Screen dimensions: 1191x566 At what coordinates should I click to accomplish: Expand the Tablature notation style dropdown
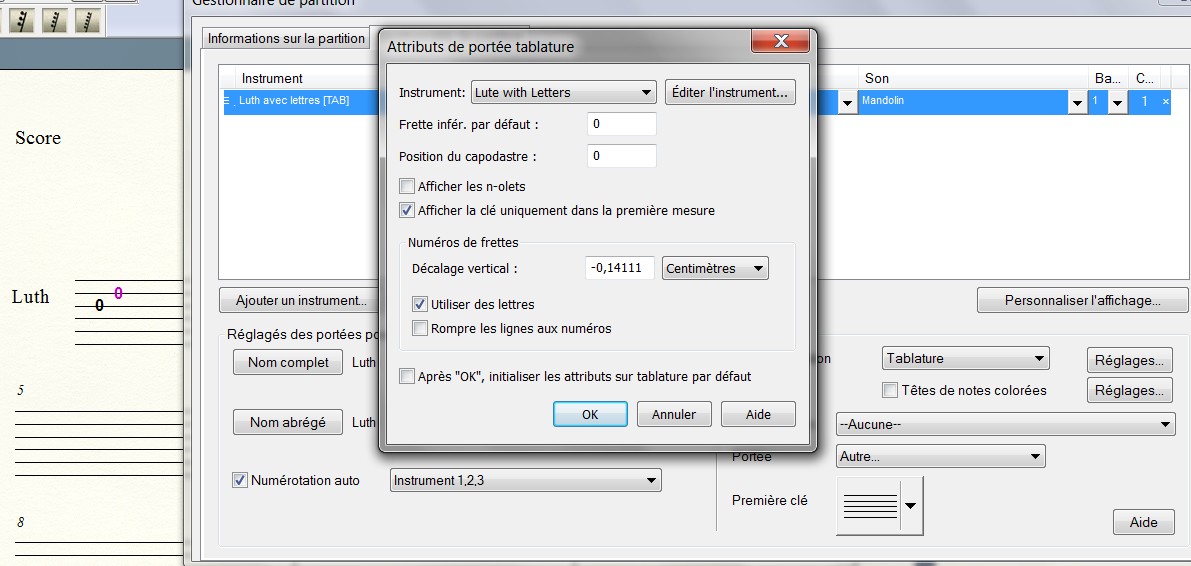tap(966, 358)
